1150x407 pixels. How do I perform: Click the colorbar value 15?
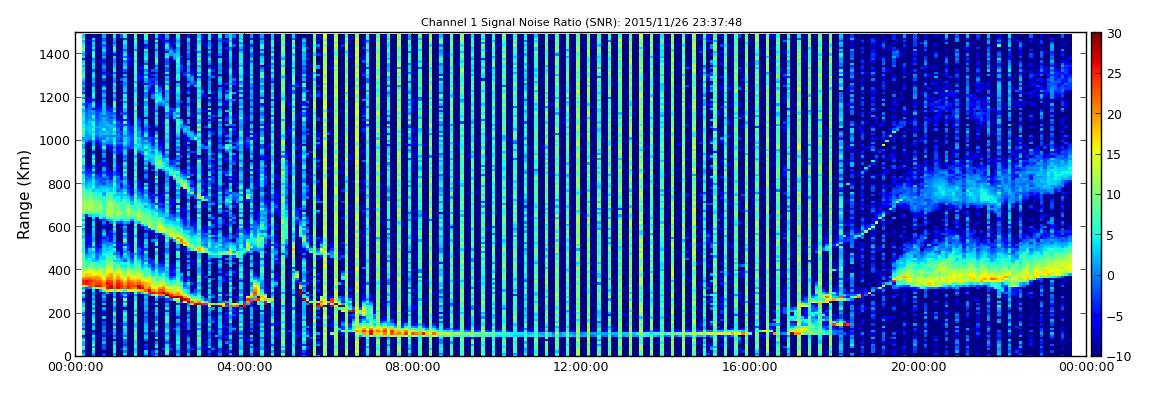1114,154
